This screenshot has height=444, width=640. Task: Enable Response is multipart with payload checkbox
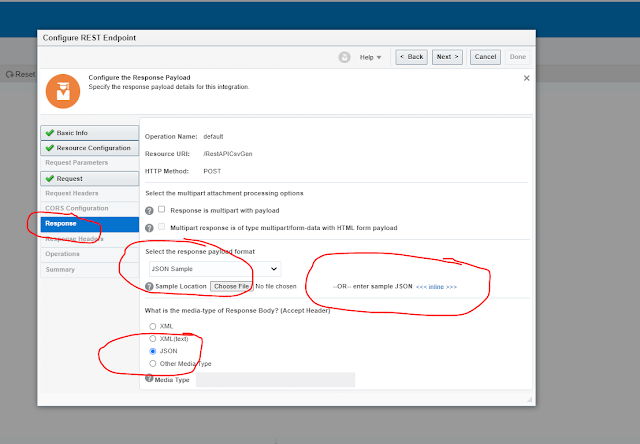coord(162,209)
